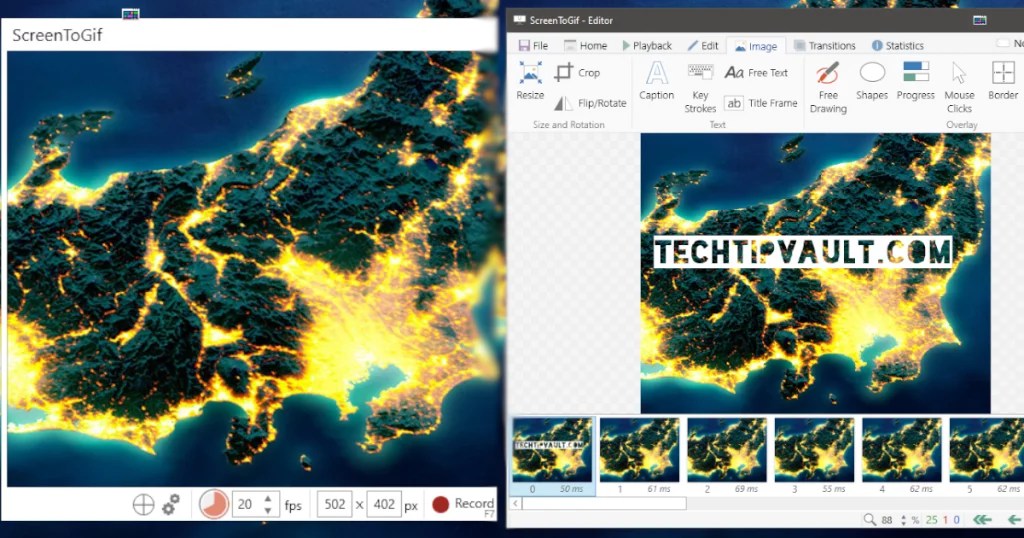Start recording with Record button
Viewport: 1024px width, 538px height.
(x=463, y=504)
